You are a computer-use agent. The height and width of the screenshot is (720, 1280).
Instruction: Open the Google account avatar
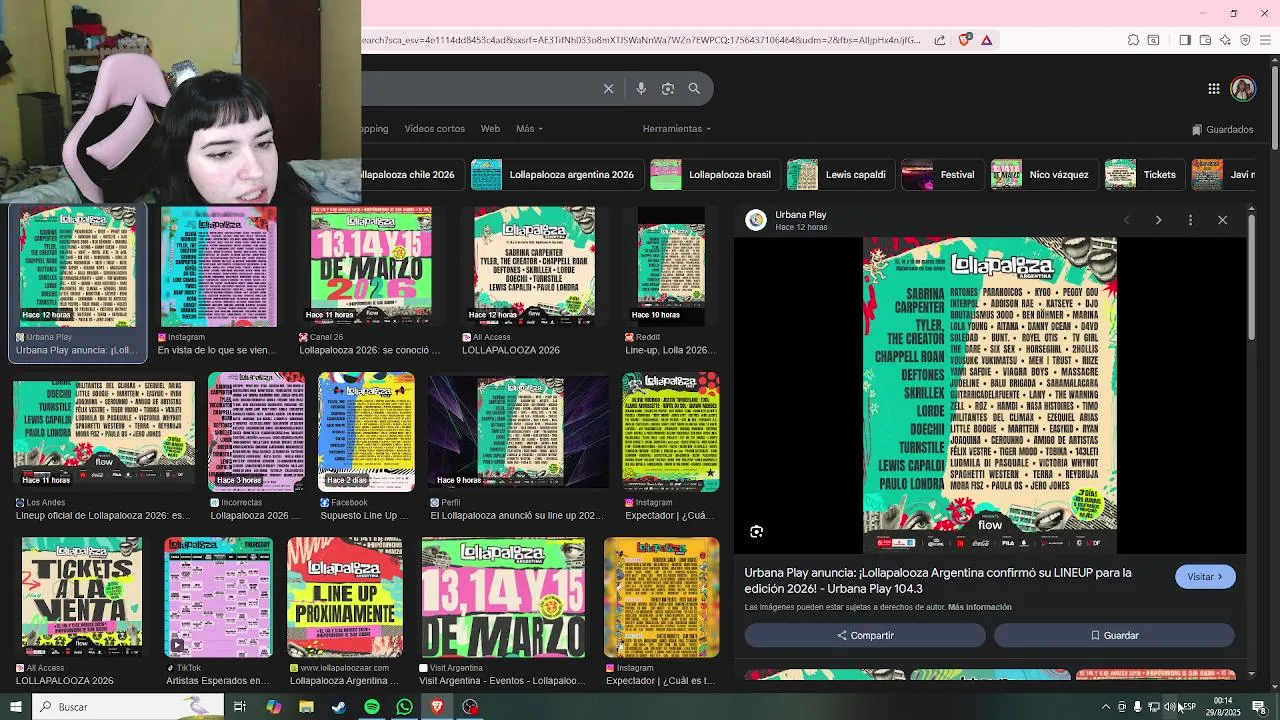point(1243,88)
